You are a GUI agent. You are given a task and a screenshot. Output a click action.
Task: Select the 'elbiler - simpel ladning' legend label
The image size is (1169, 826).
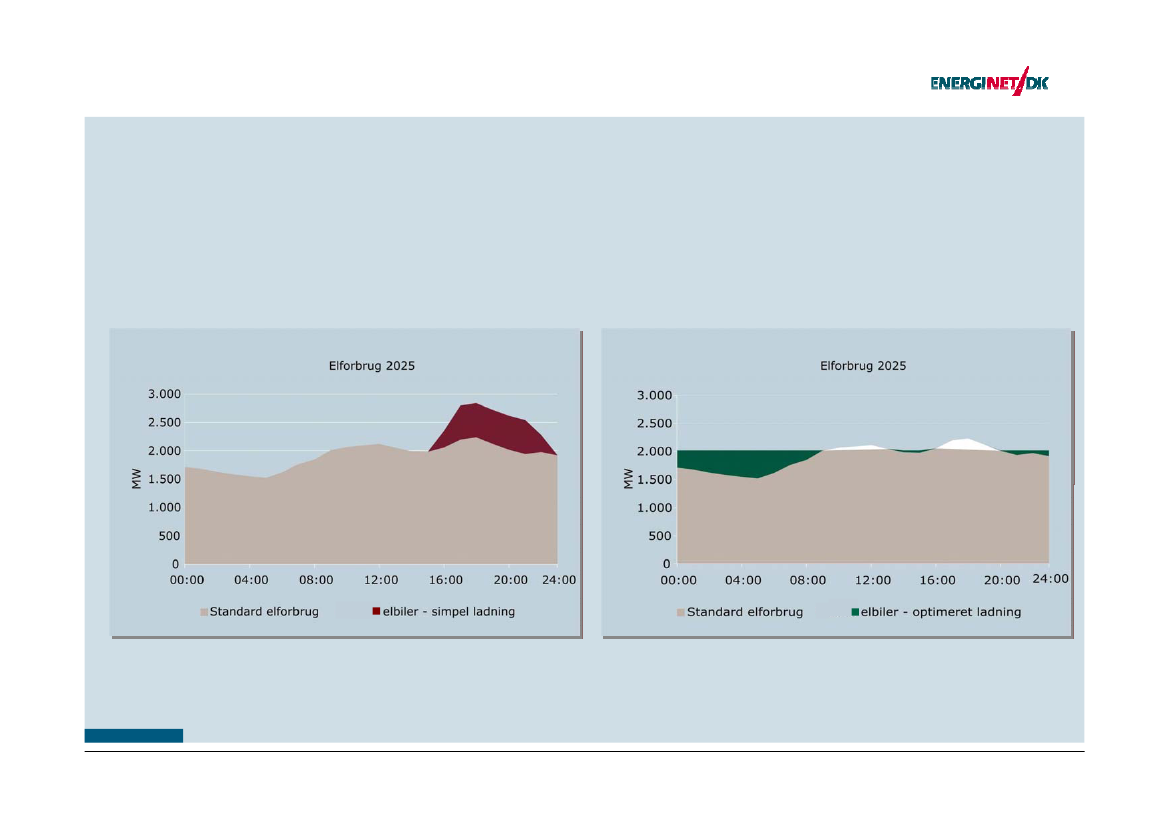click(449, 611)
